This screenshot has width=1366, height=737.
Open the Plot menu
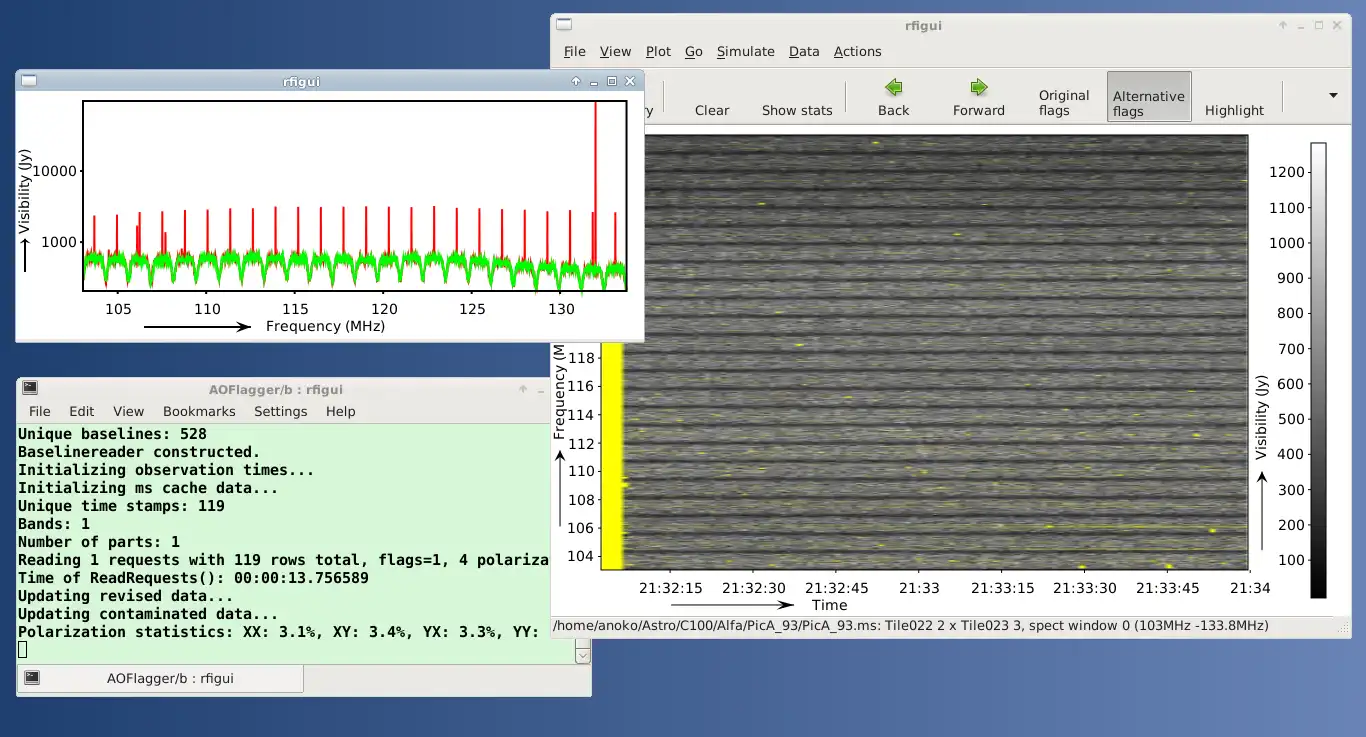[x=658, y=52]
